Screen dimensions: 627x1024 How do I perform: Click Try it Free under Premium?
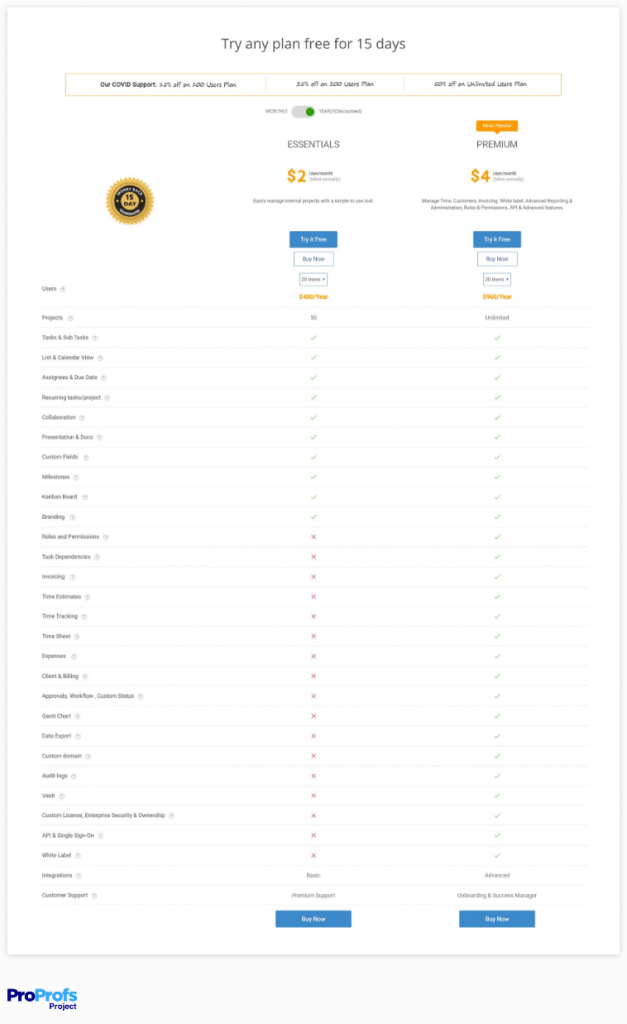coord(497,239)
